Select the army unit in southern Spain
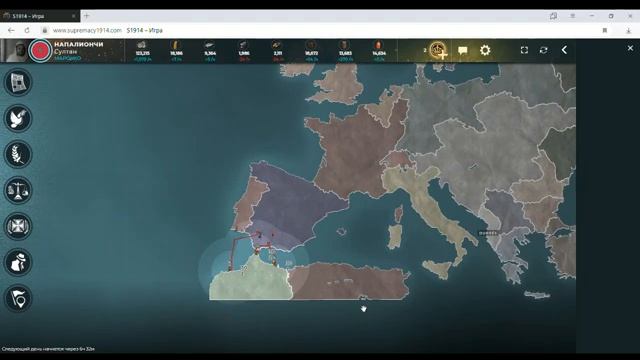The height and width of the screenshot is (360, 640). click(x=259, y=235)
